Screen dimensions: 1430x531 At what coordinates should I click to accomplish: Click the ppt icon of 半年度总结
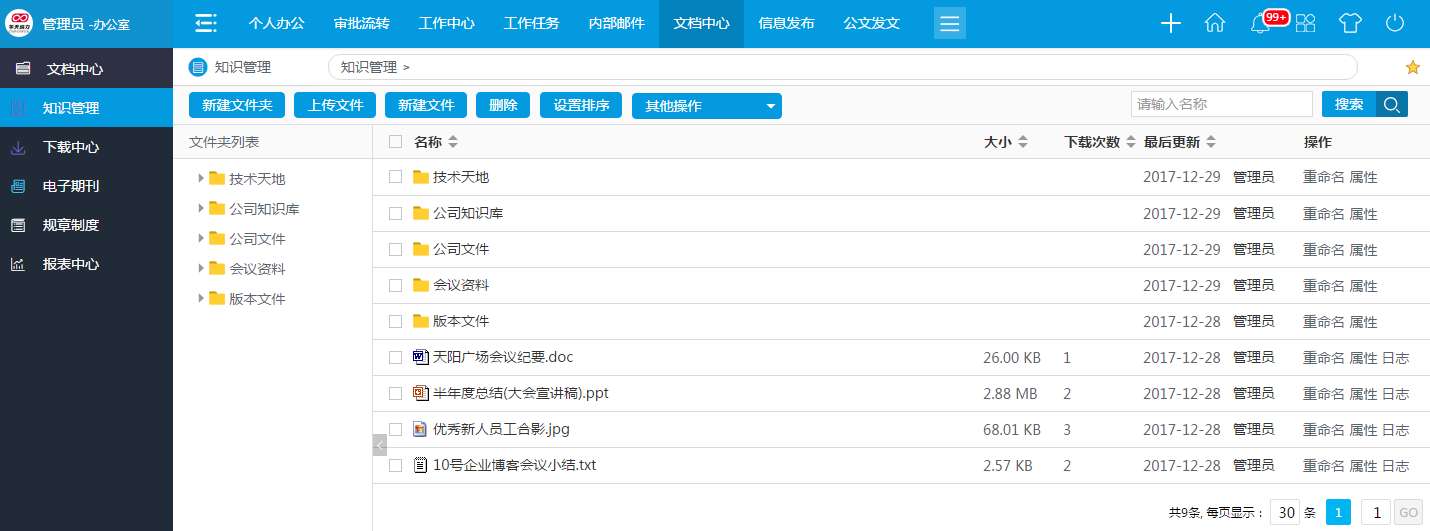pyautogui.click(x=420, y=393)
